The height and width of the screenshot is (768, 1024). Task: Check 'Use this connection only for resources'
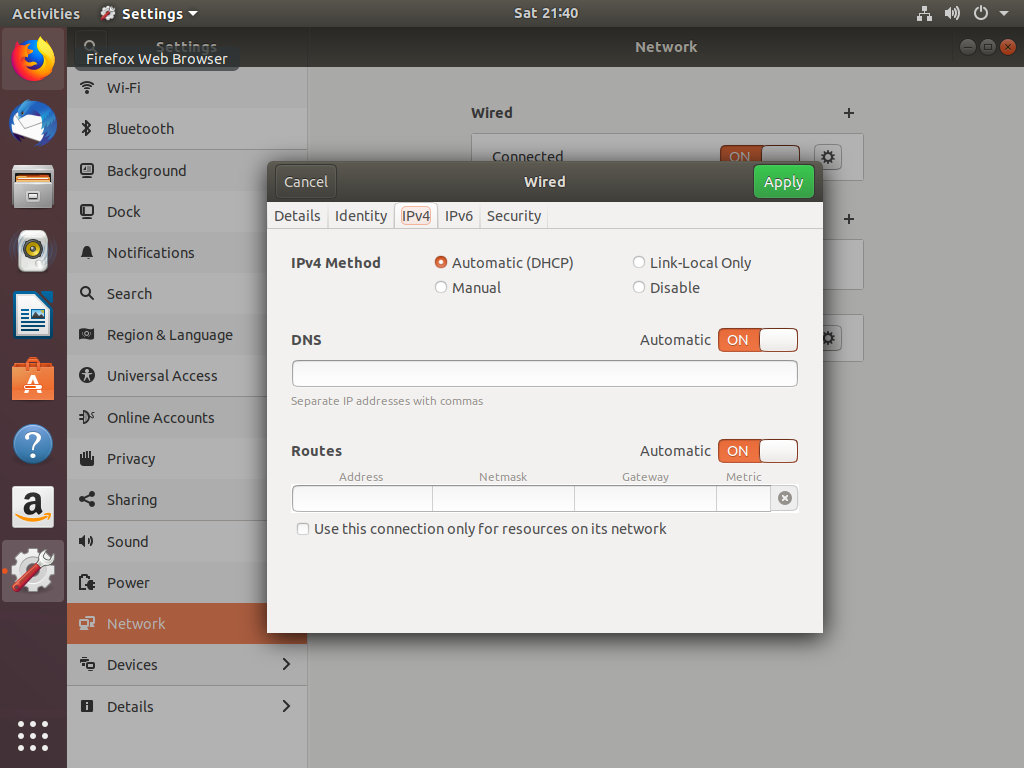[303, 529]
